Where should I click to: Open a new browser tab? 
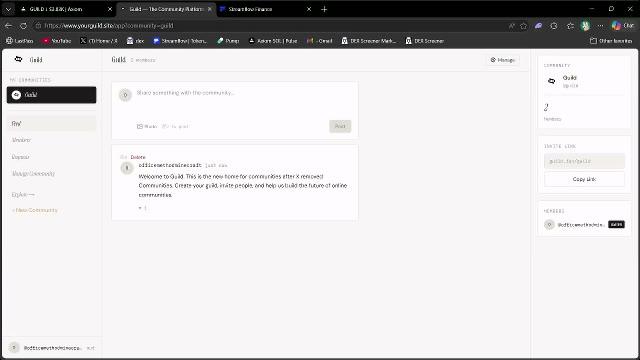tap(324, 9)
